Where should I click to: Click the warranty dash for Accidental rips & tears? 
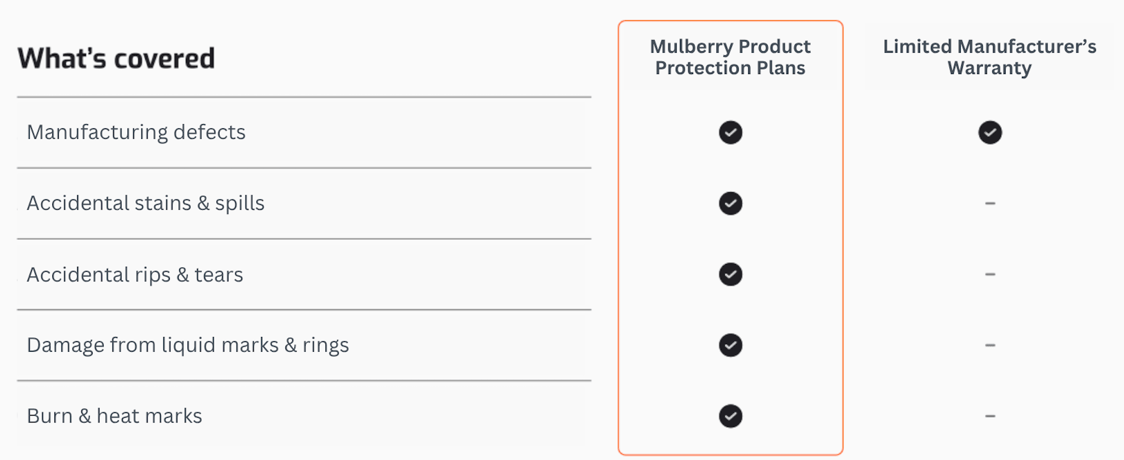pos(990,274)
